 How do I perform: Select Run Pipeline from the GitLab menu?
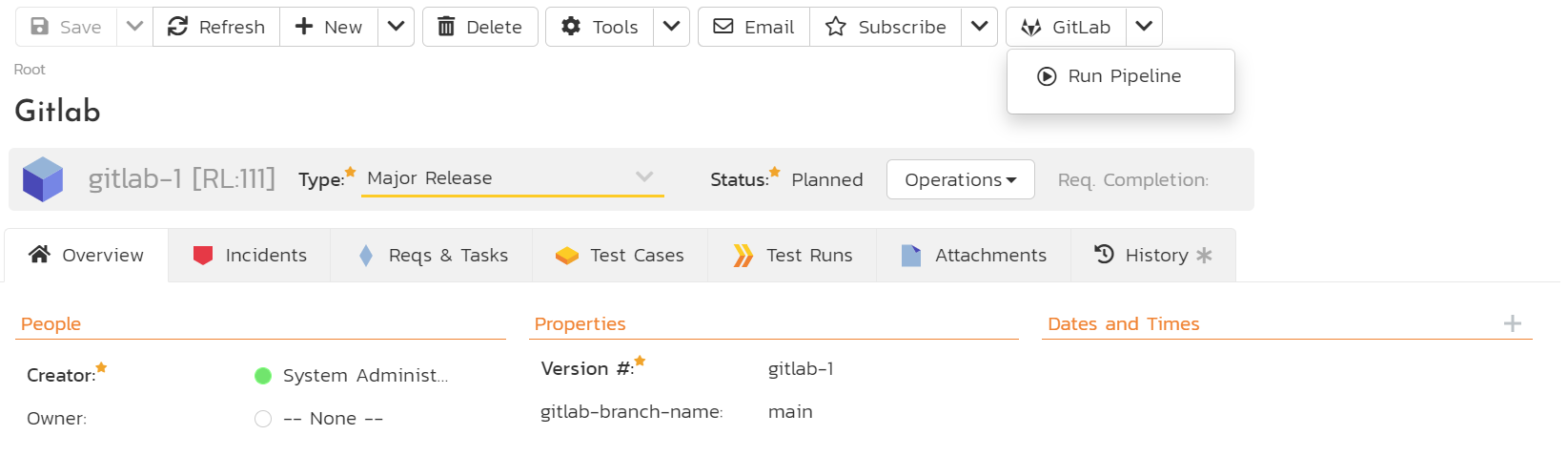coord(1121,76)
